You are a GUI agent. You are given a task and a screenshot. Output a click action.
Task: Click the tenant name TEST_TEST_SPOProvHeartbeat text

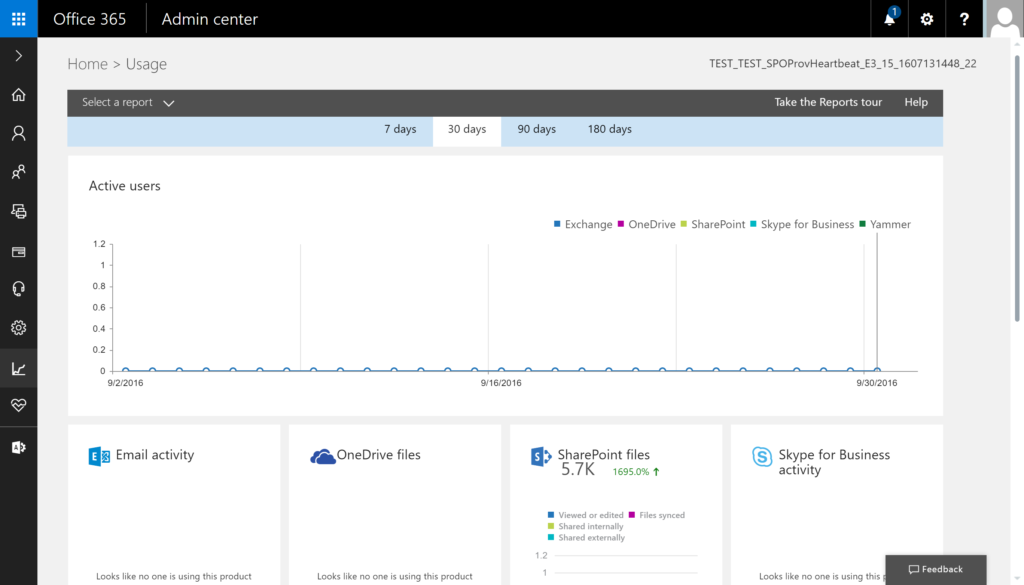[842, 63]
